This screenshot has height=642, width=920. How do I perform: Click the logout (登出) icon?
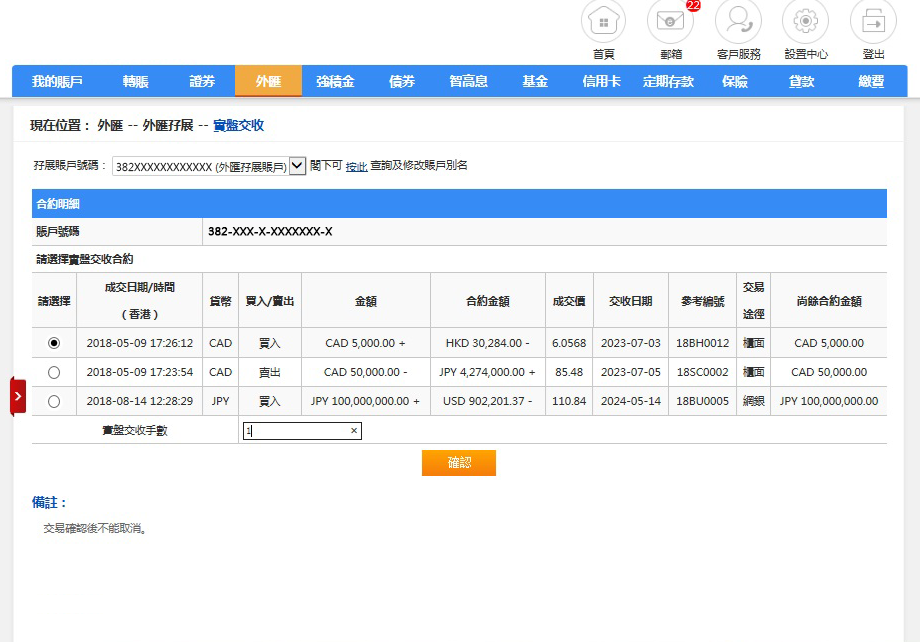tap(873, 21)
